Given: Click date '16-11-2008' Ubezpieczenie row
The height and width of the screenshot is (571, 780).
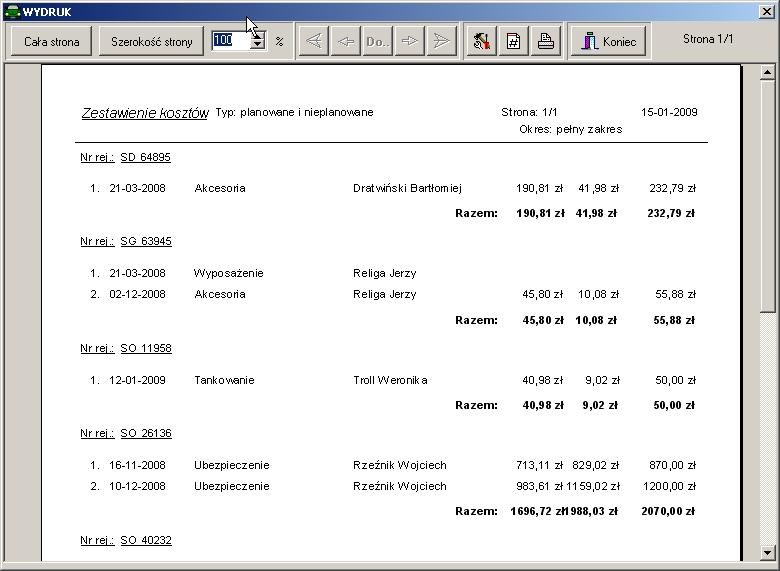Looking at the screenshot, I should pyautogui.click(x=137, y=465).
